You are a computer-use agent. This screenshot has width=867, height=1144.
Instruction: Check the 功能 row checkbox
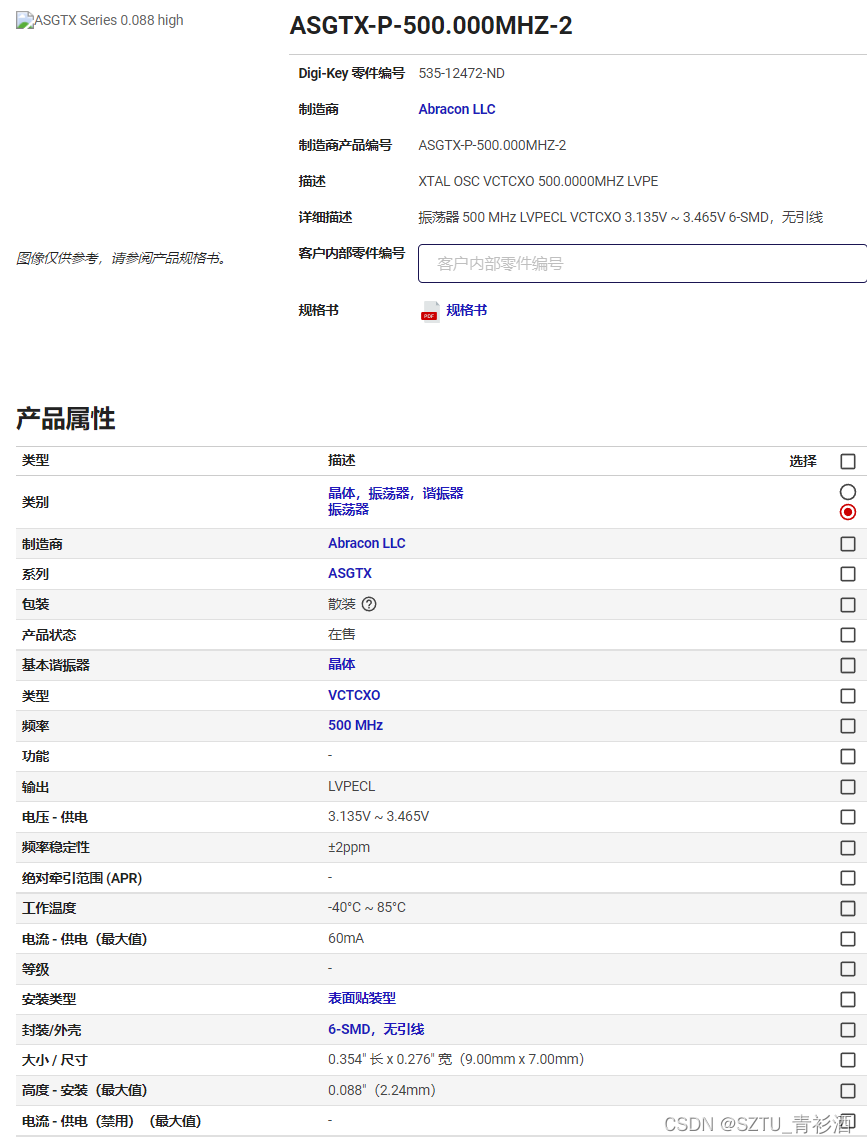click(x=848, y=757)
